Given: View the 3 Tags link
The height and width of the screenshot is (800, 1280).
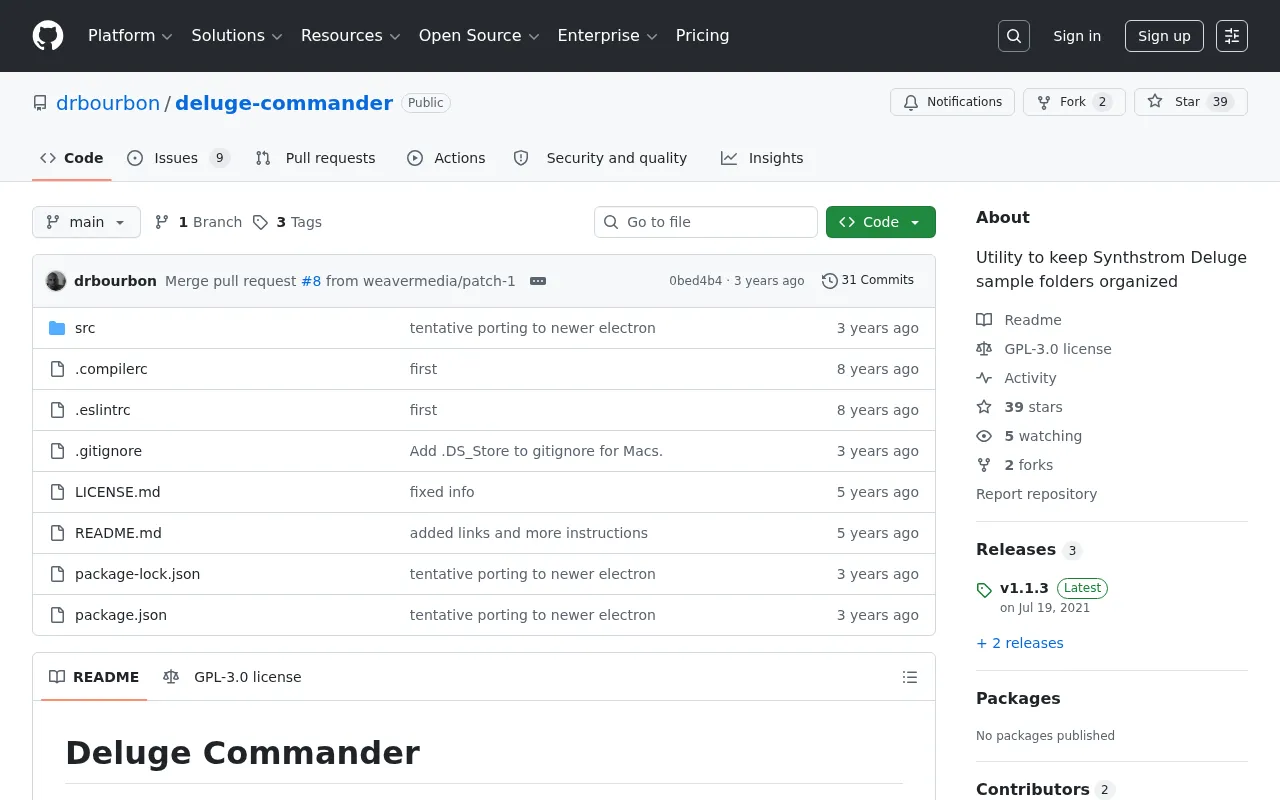Looking at the screenshot, I should click(x=287, y=222).
